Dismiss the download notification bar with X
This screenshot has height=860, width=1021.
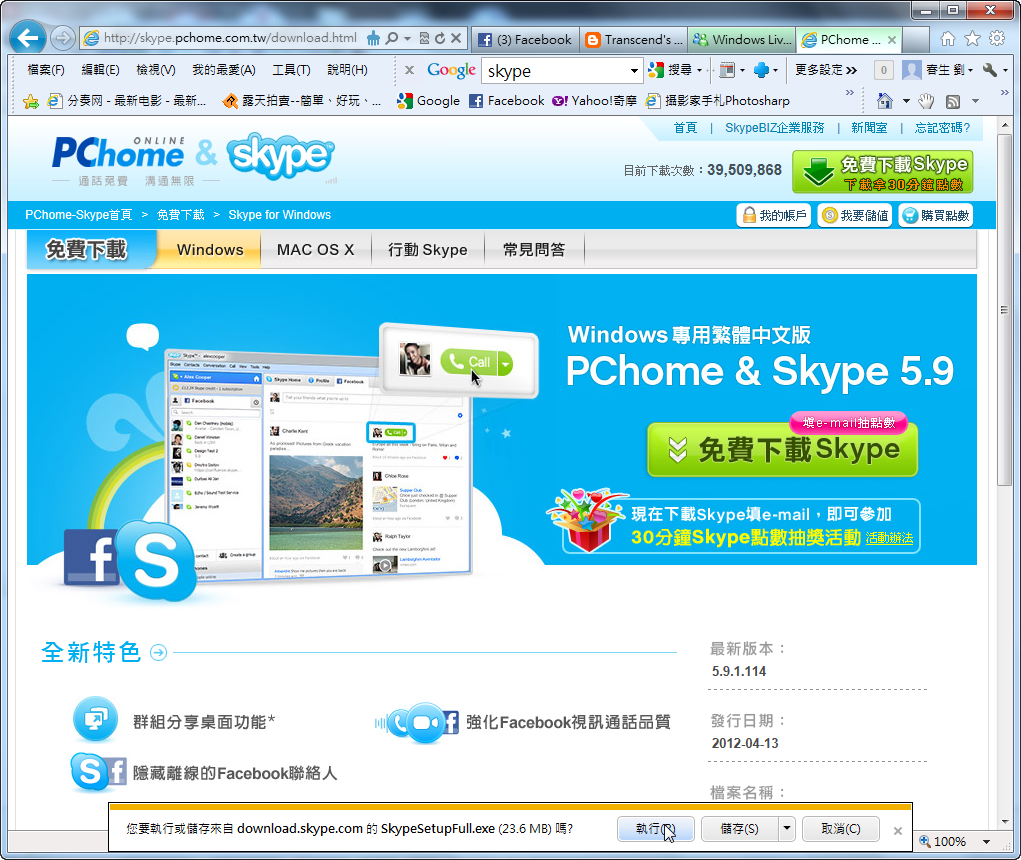(x=898, y=831)
